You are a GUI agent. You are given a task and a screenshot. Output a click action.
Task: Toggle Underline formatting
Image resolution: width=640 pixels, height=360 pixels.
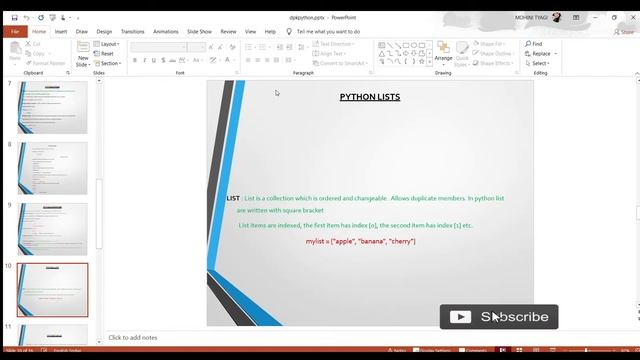point(153,60)
